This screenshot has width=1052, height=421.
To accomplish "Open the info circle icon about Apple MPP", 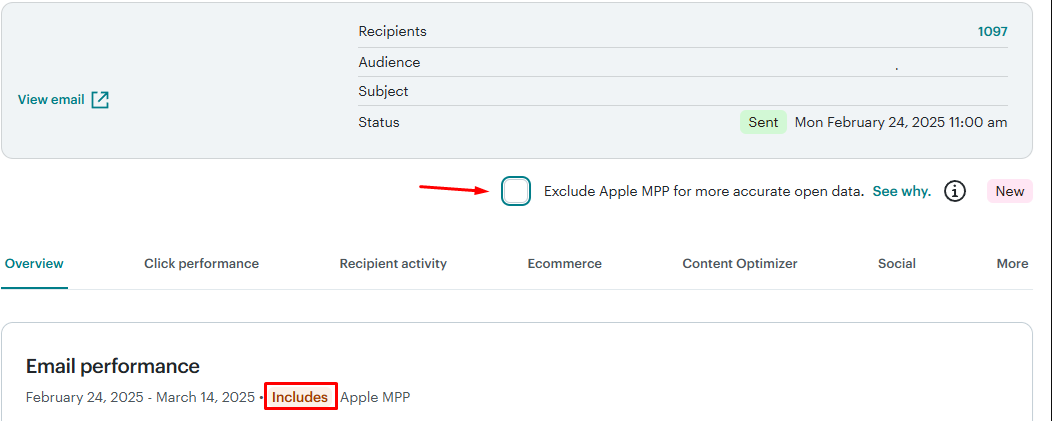I will pos(955,191).
